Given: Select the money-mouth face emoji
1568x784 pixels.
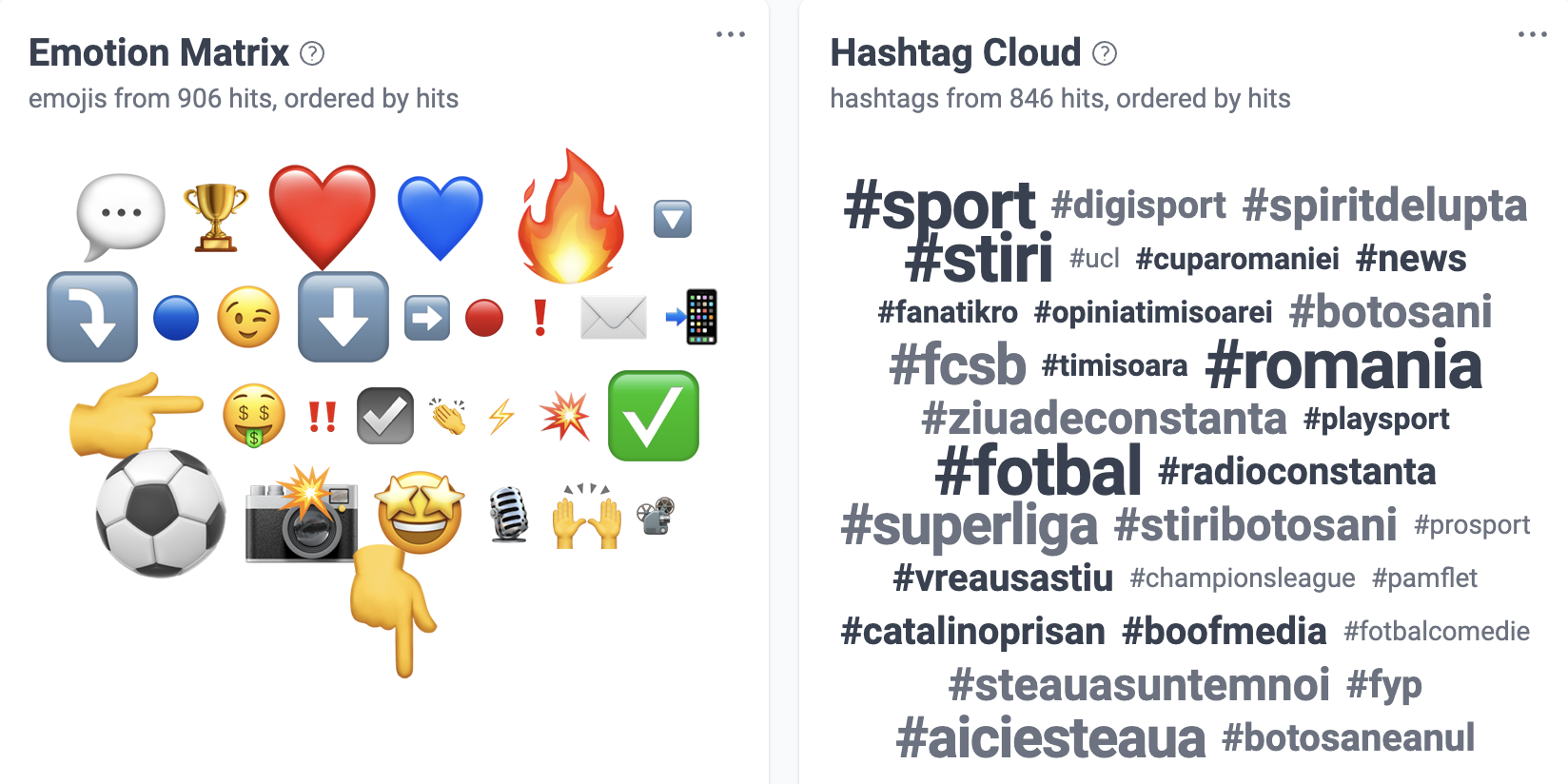Looking at the screenshot, I should [254, 416].
